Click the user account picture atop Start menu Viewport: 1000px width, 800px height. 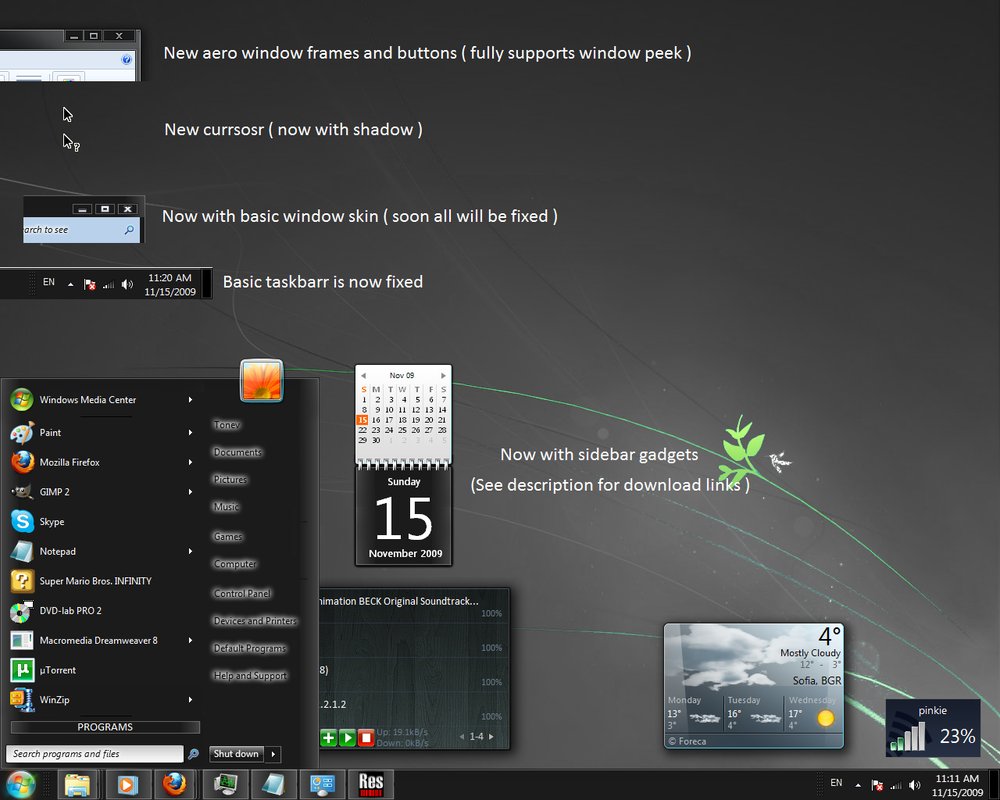click(x=261, y=381)
